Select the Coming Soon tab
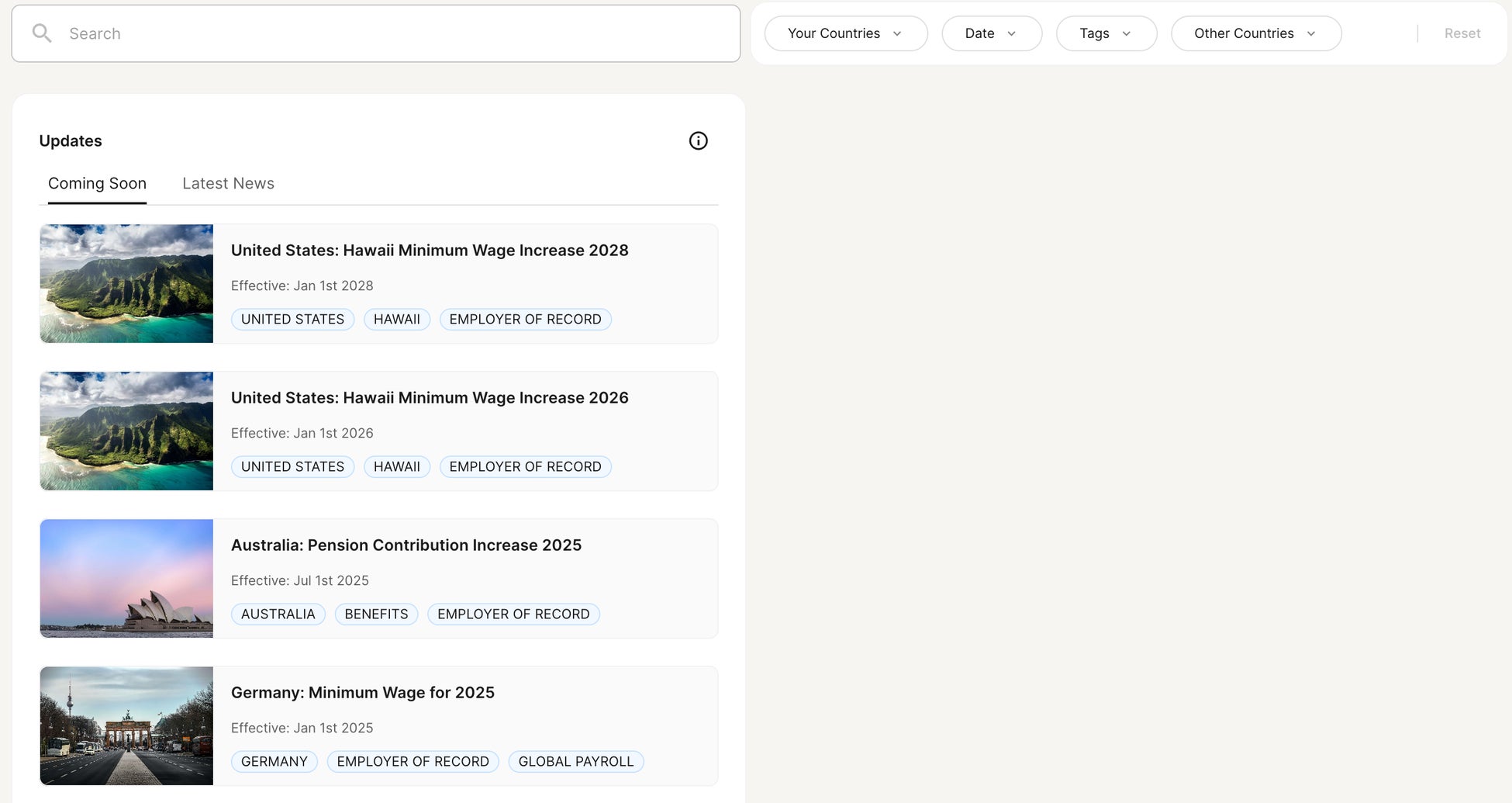1512x803 pixels. [x=97, y=184]
